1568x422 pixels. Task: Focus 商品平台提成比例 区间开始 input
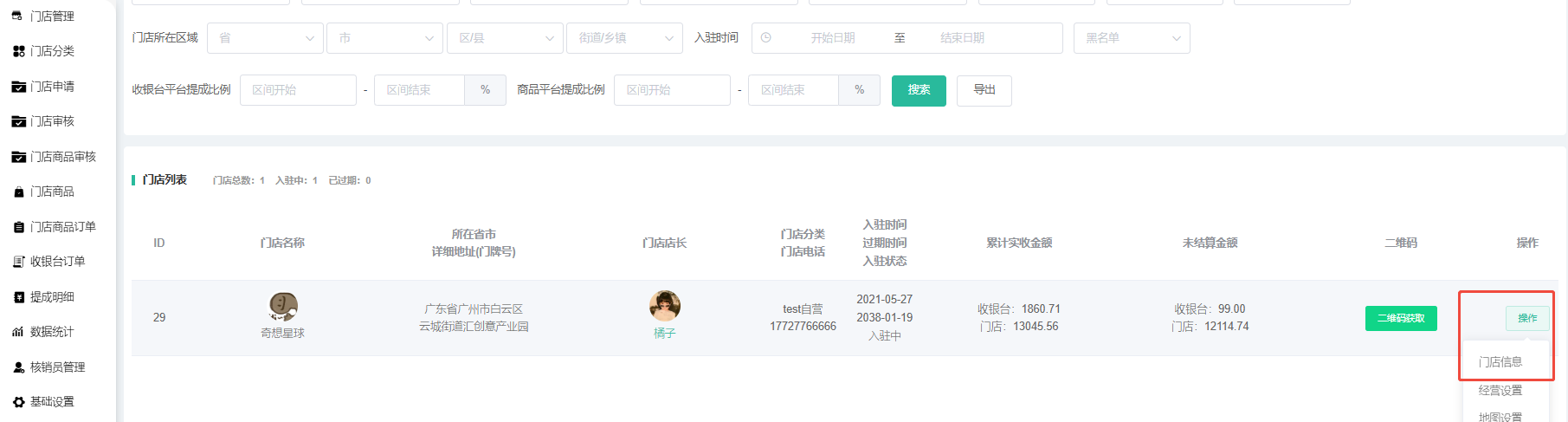tap(672, 90)
